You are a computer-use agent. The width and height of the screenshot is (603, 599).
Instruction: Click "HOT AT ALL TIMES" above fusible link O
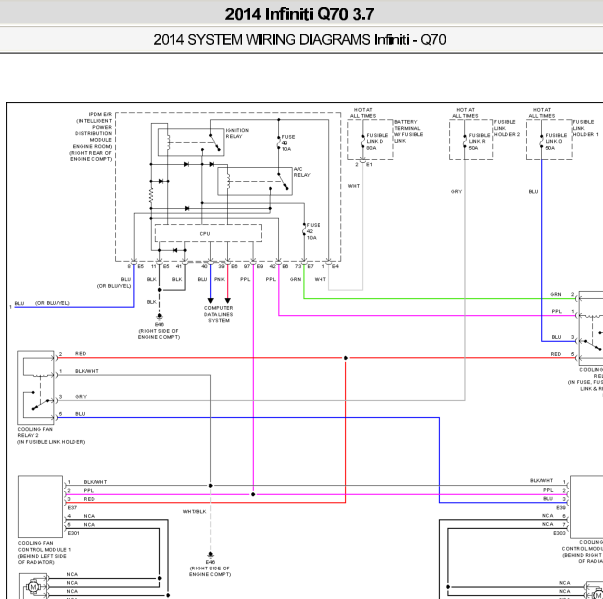tap(541, 113)
